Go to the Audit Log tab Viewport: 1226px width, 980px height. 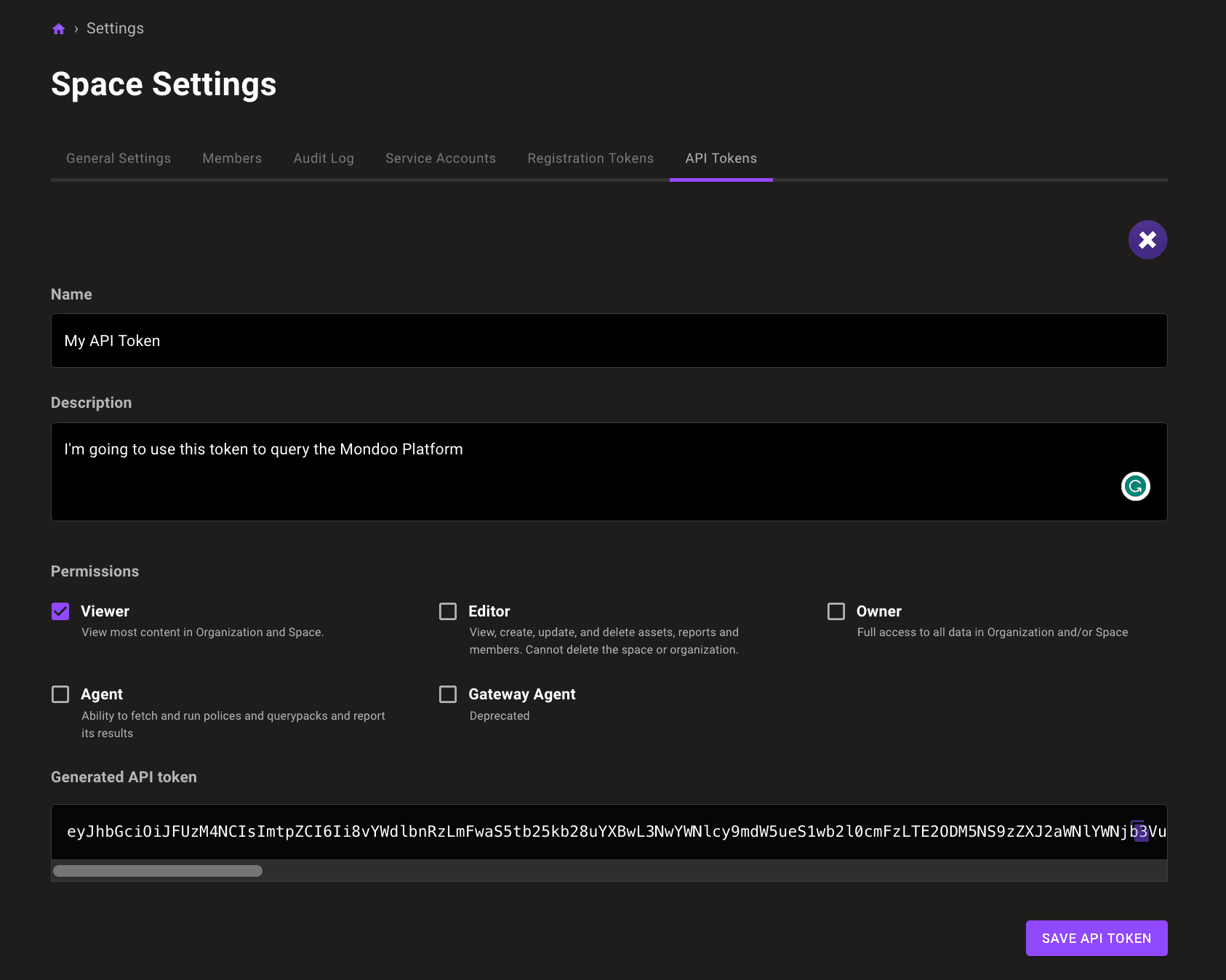click(324, 158)
